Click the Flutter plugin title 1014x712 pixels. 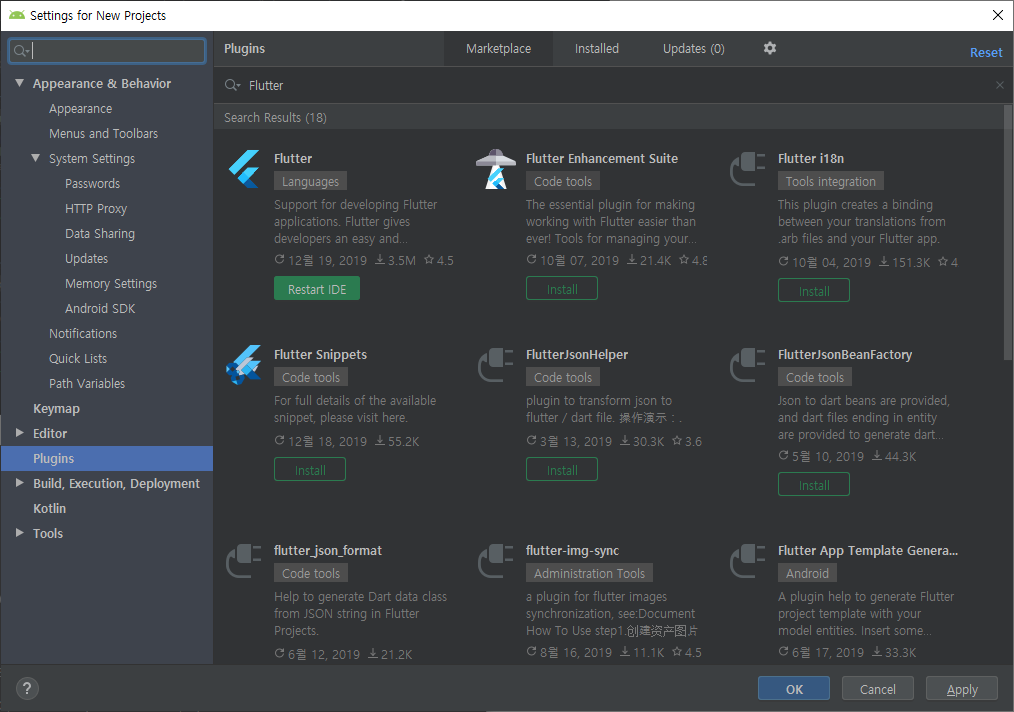pos(292,158)
